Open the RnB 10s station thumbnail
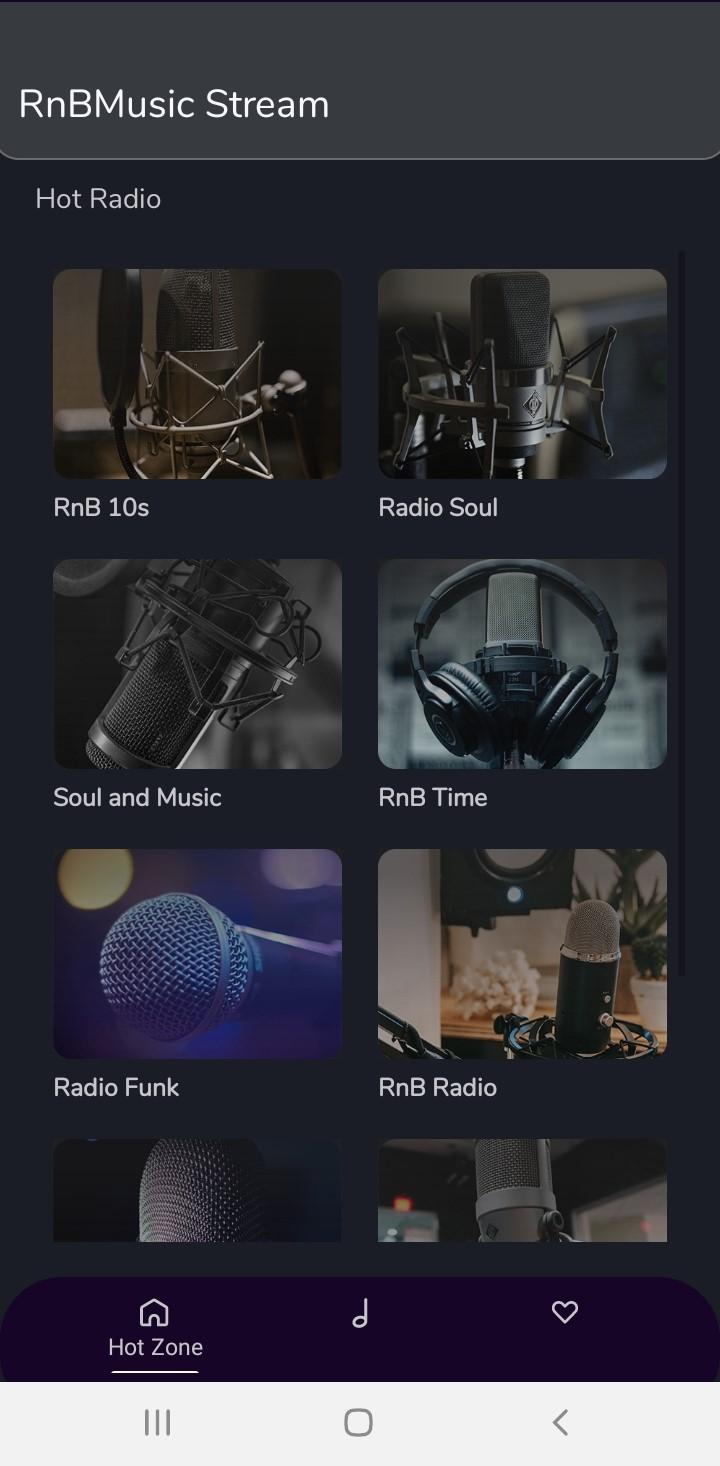Screen dimensions: 720x1466 tap(198, 374)
